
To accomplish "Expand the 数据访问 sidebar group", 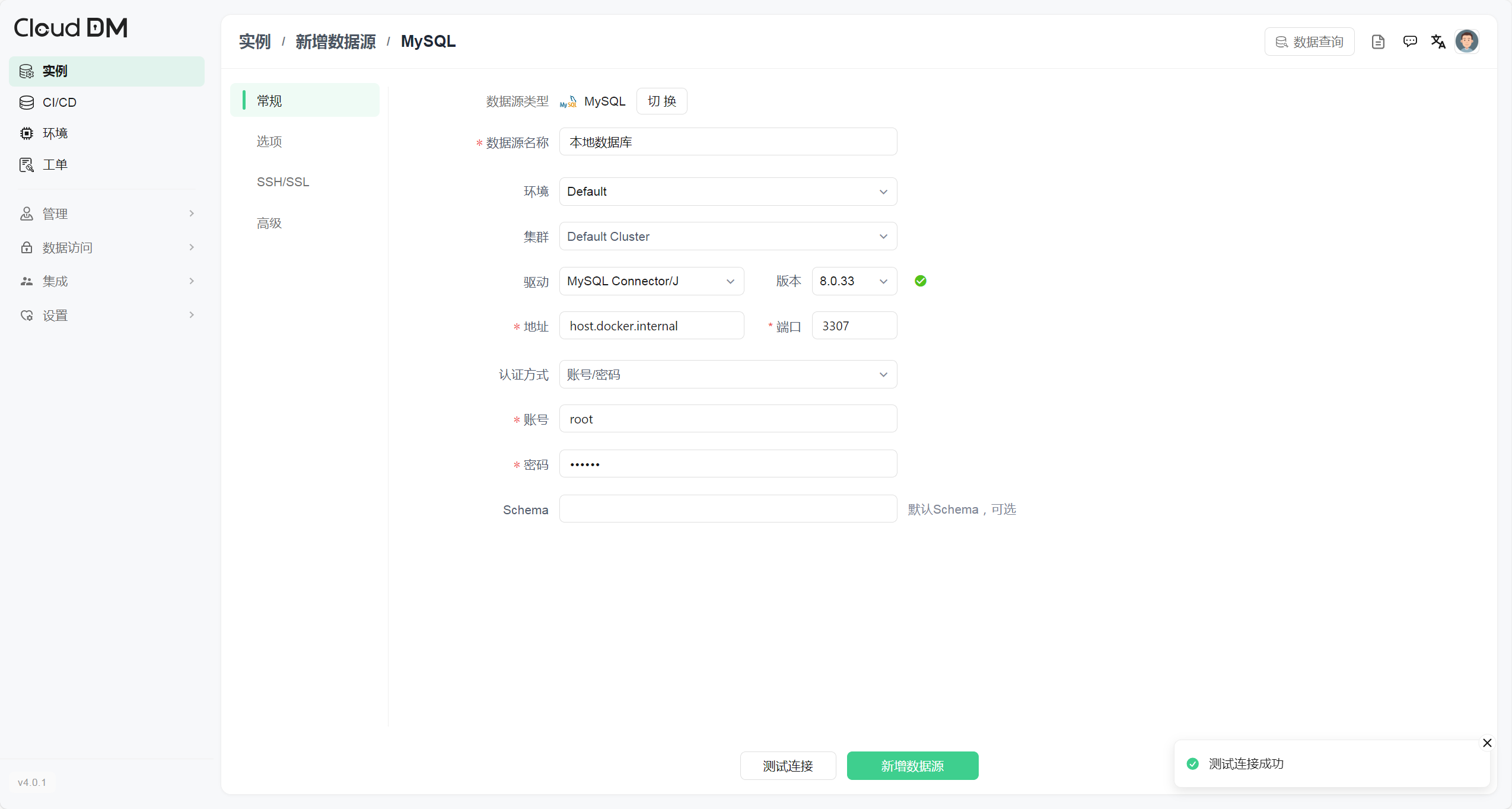I will (x=107, y=247).
